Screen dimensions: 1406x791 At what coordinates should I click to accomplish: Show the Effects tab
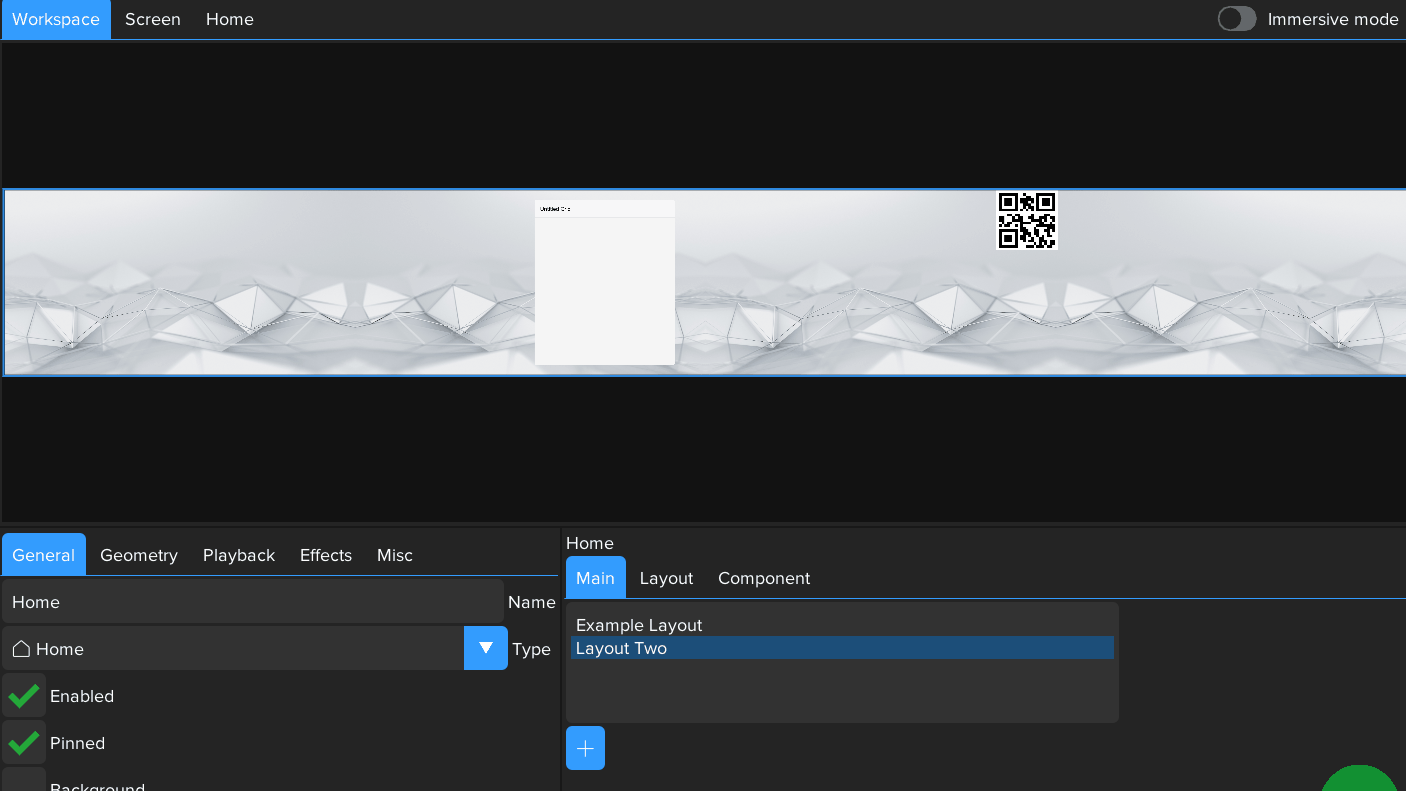coord(326,555)
